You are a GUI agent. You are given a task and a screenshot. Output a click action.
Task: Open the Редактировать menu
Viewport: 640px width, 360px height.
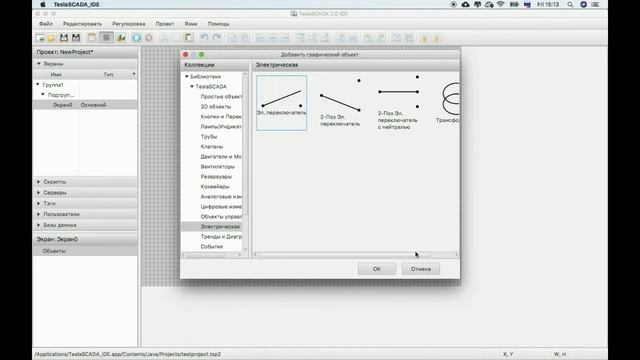pos(82,24)
